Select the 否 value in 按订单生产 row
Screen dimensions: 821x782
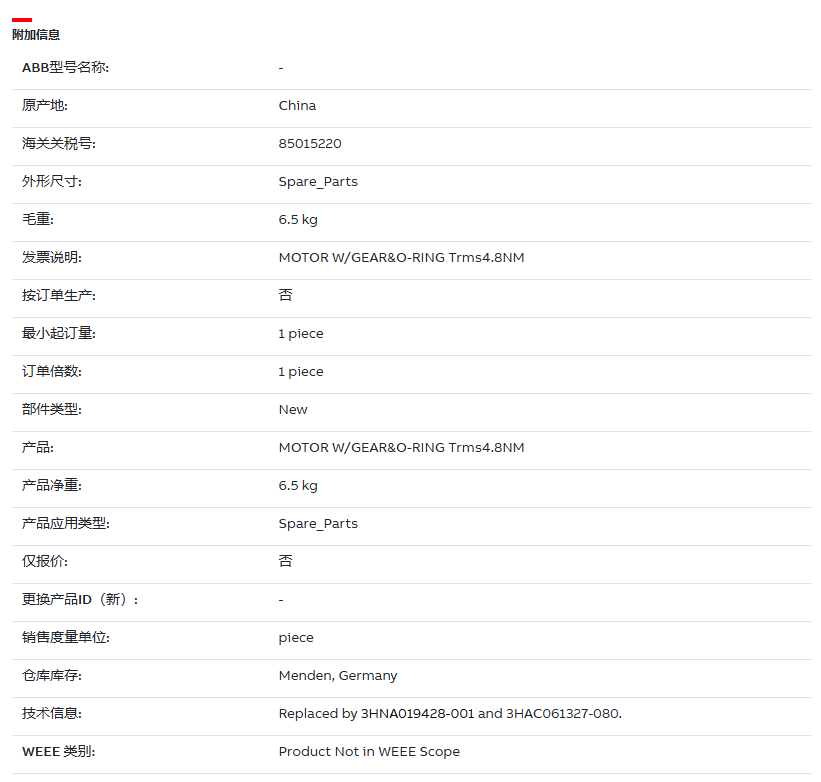pos(285,295)
